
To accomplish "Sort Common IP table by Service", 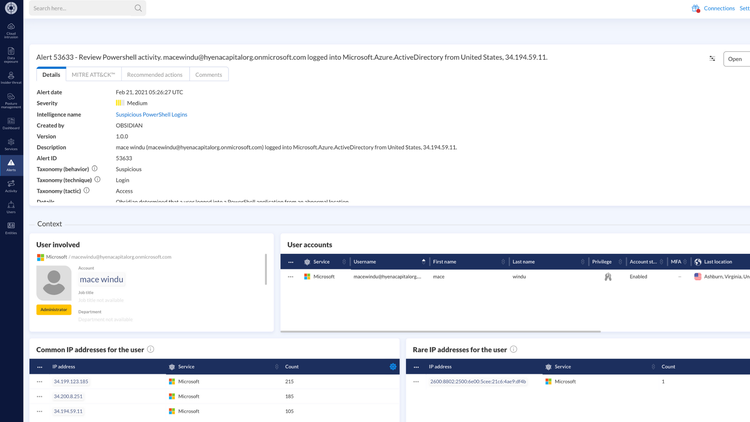I will [x=276, y=366].
